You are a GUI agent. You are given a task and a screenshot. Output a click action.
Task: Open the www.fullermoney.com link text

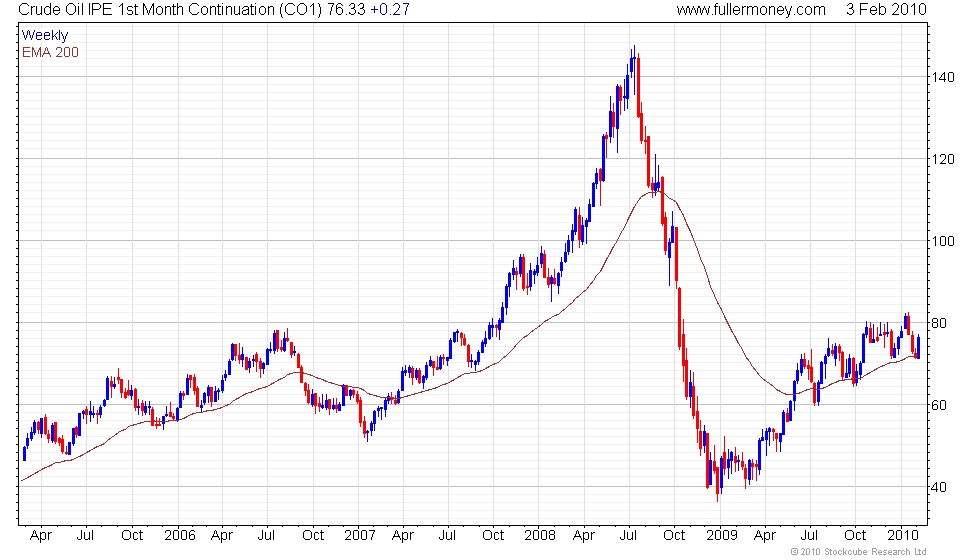[x=751, y=10]
